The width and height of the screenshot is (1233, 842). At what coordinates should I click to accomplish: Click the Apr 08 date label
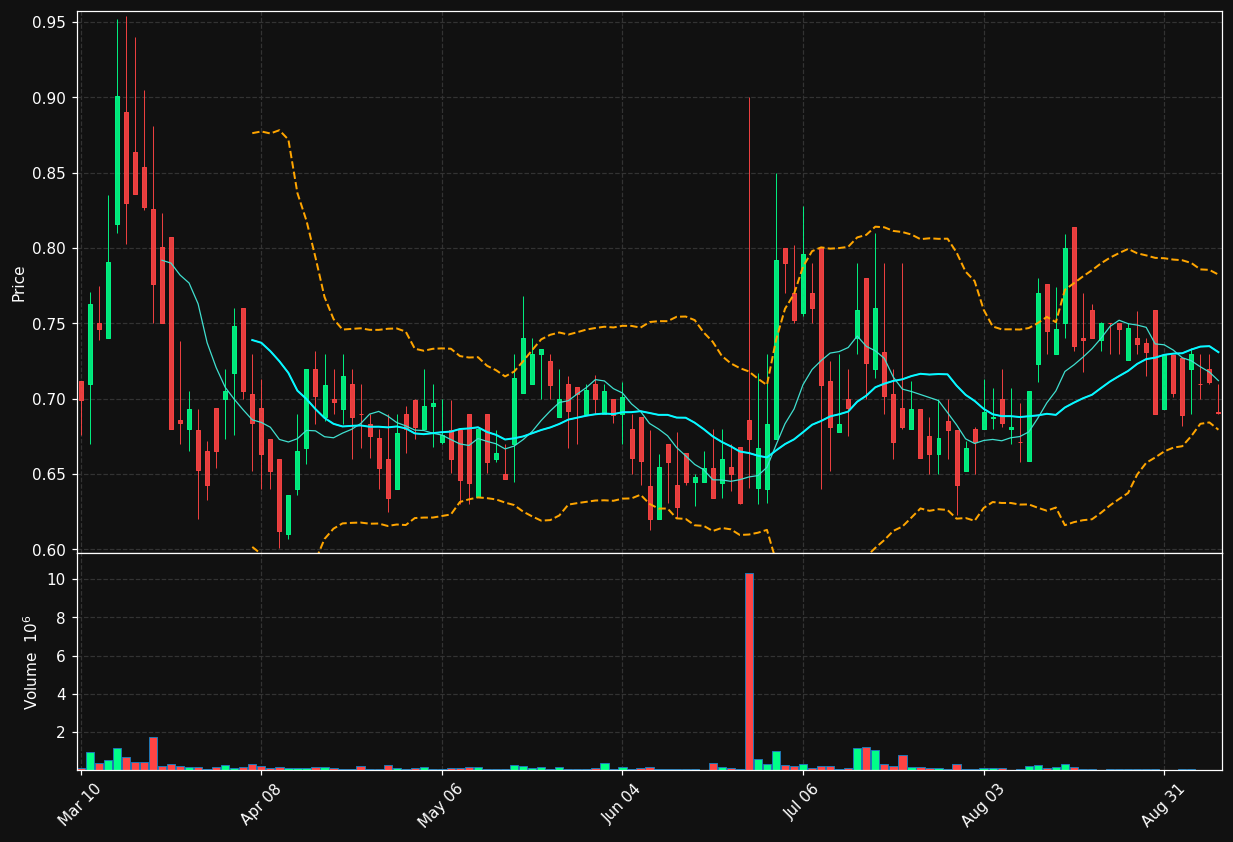click(x=261, y=804)
